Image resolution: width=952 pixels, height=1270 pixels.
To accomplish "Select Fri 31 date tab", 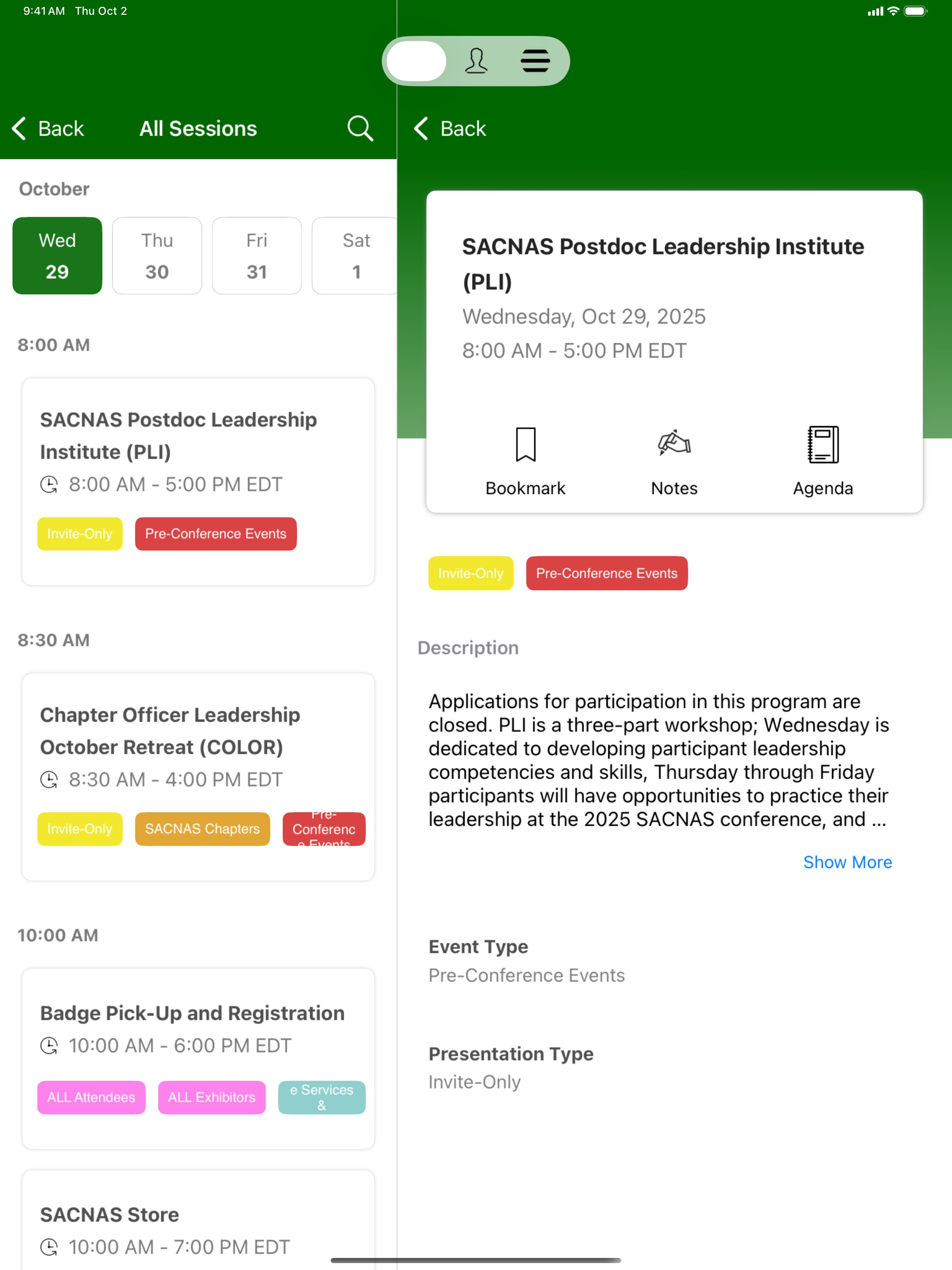I will (257, 256).
